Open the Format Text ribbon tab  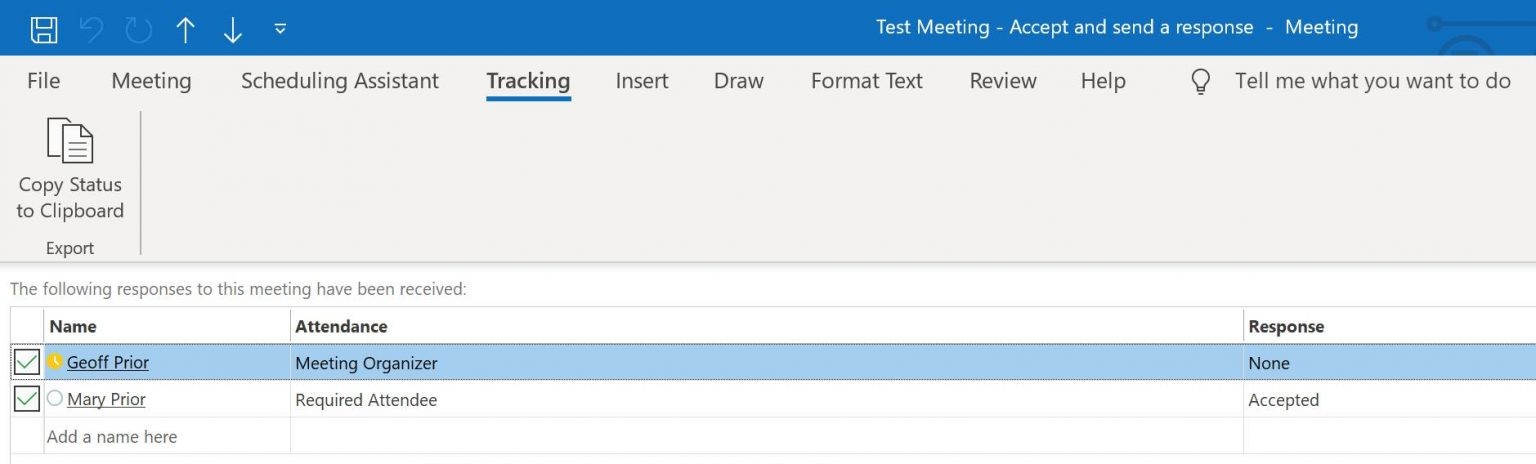click(x=867, y=81)
